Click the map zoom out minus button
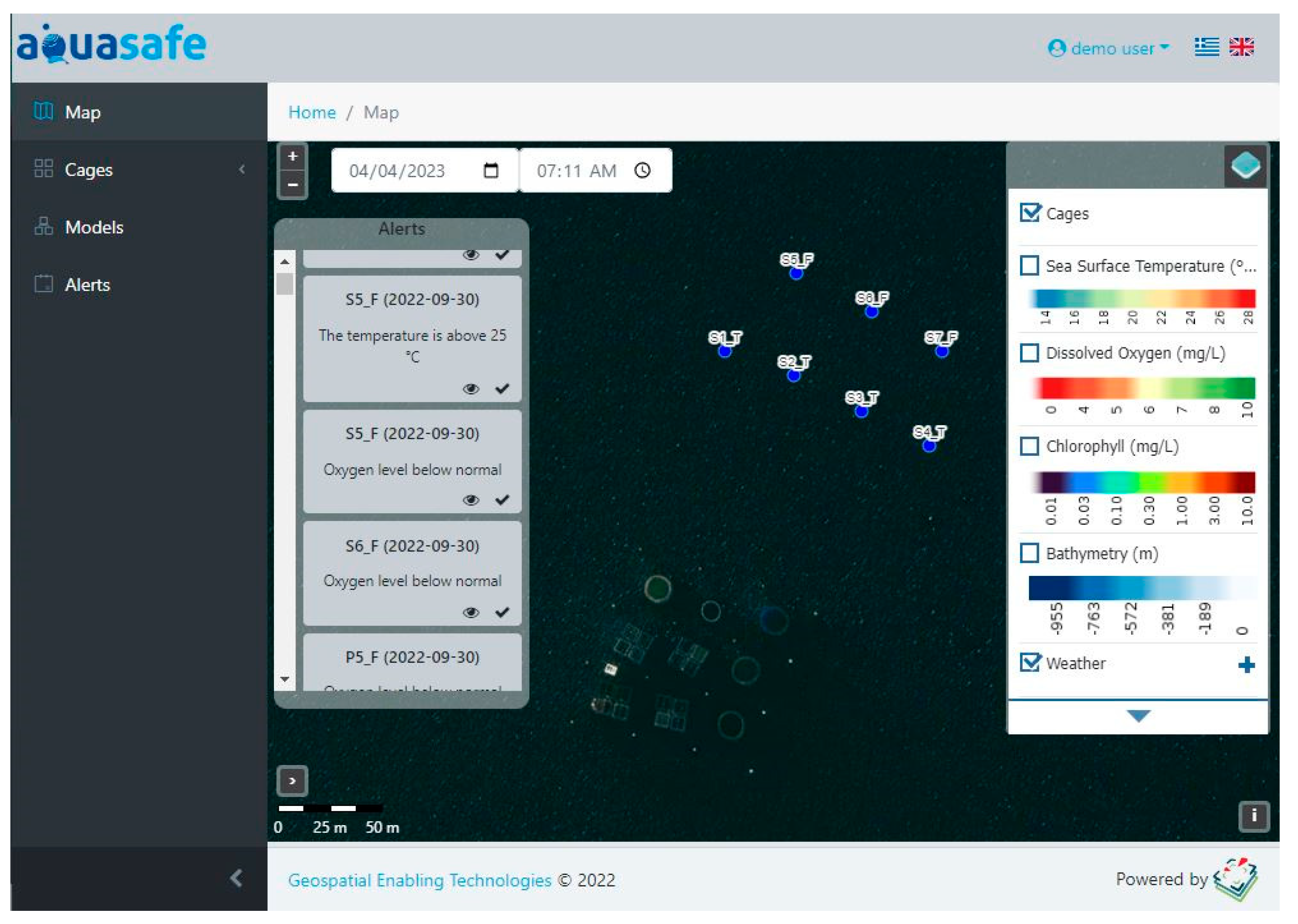The width and height of the screenshot is (1298, 924). [292, 185]
